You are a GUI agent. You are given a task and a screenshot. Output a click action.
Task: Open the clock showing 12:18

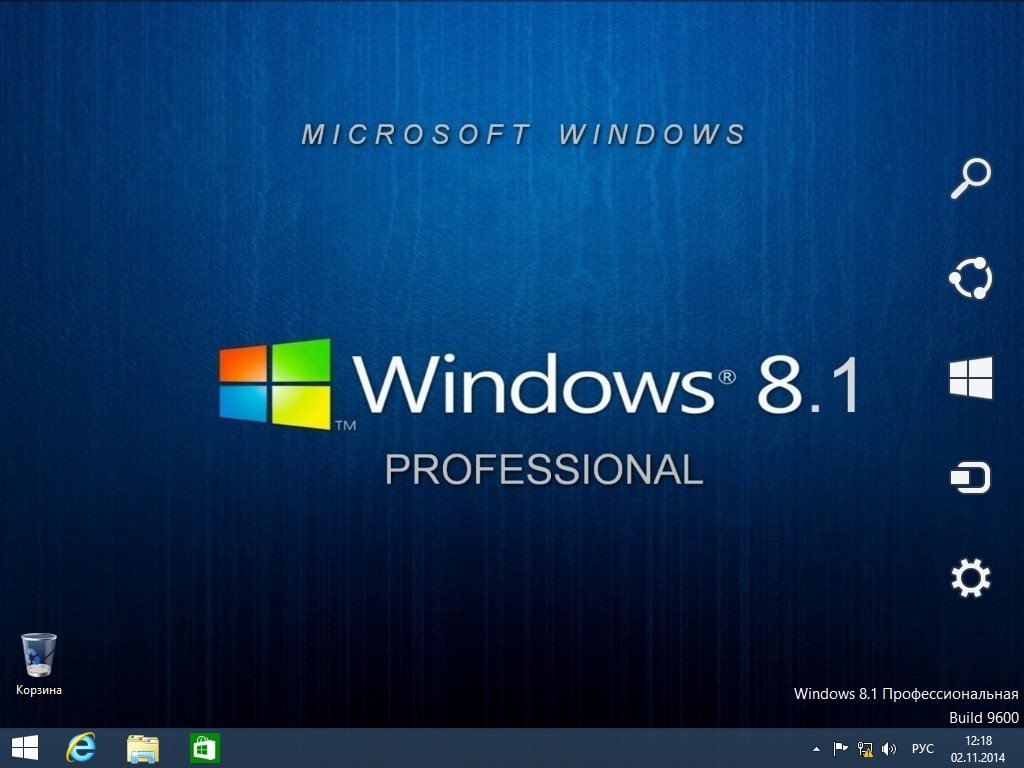(978, 748)
